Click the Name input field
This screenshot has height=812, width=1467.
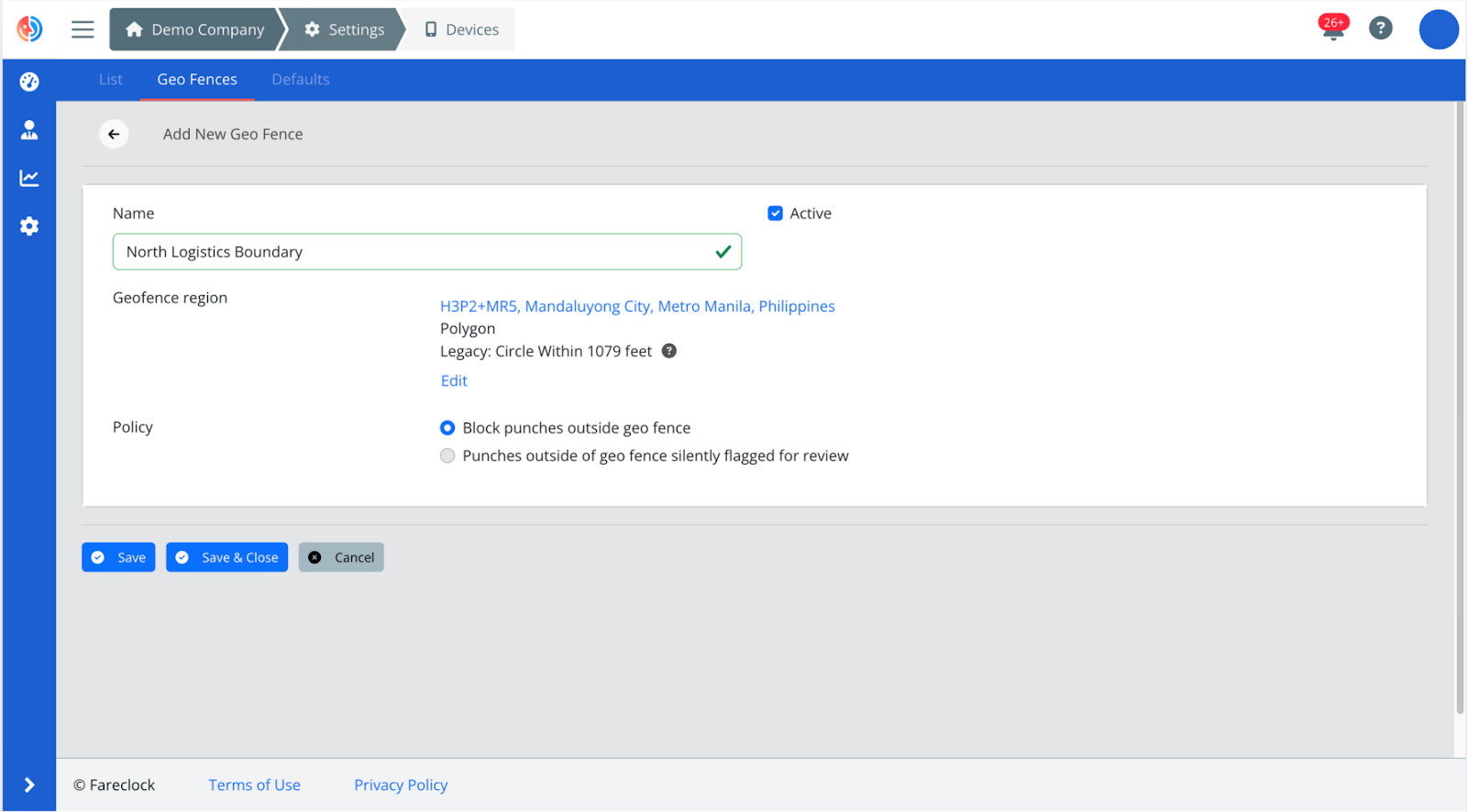pos(413,252)
